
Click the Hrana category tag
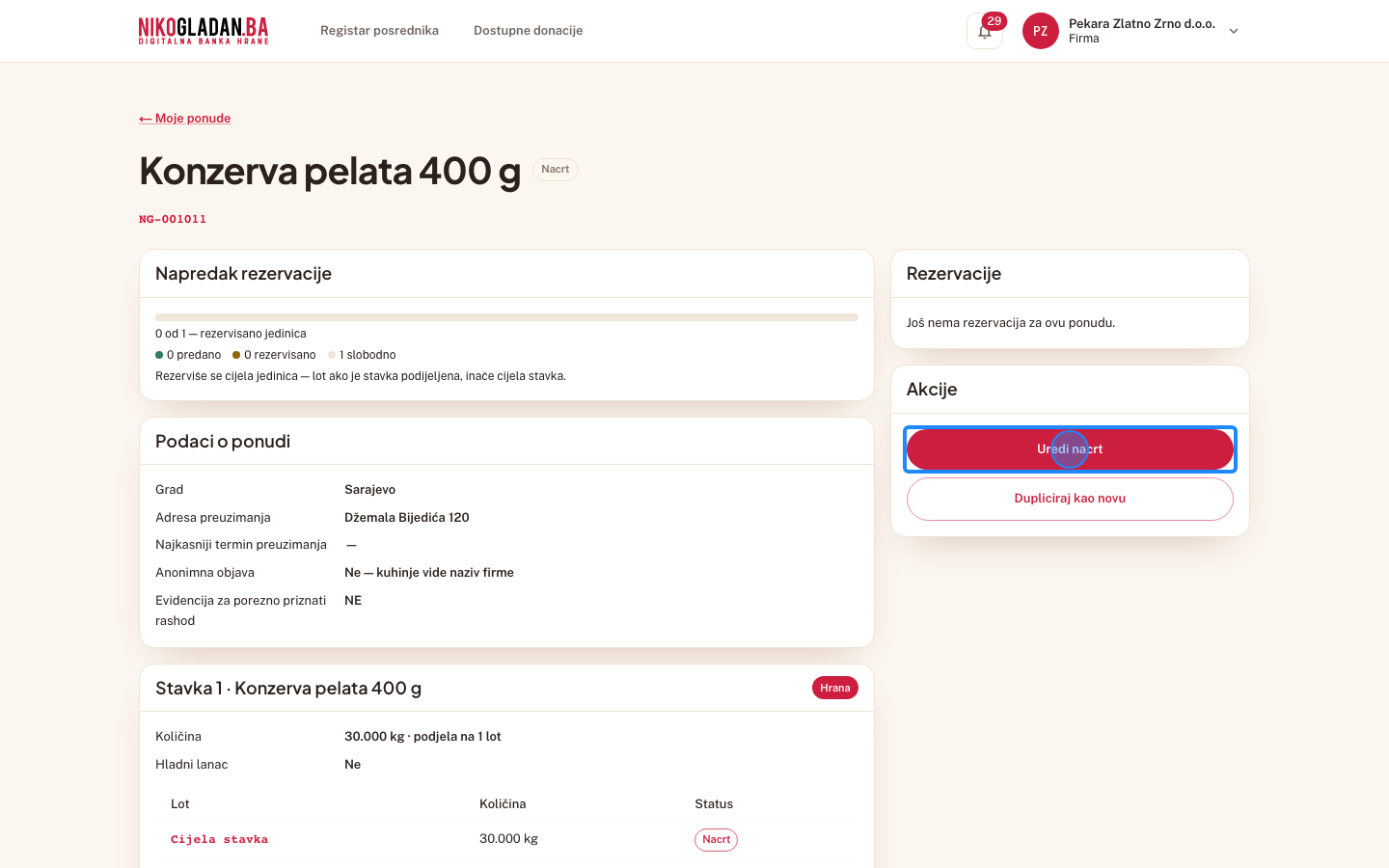coord(835,688)
